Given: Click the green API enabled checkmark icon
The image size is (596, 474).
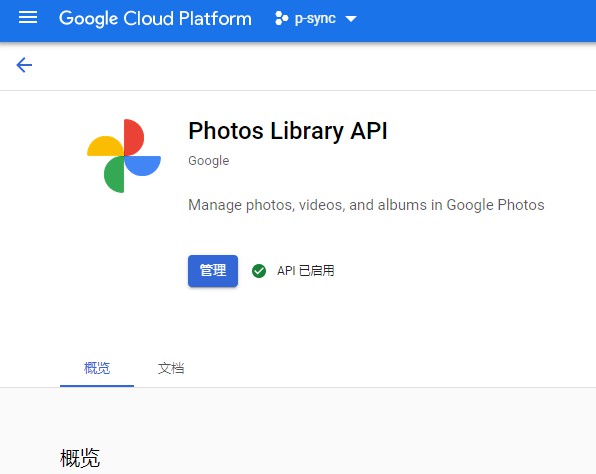Looking at the screenshot, I should pyautogui.click(x=259, y=271).
